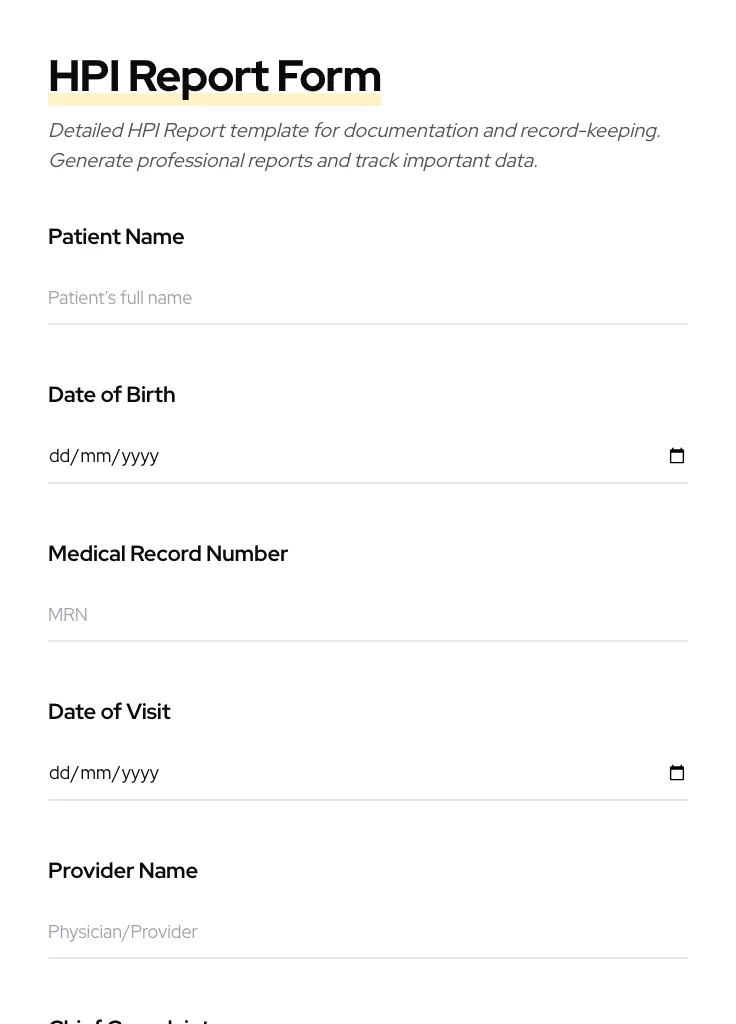Select the month segment of Date of Birth
The image size is (736, 1024).
[x=96, y=456]
